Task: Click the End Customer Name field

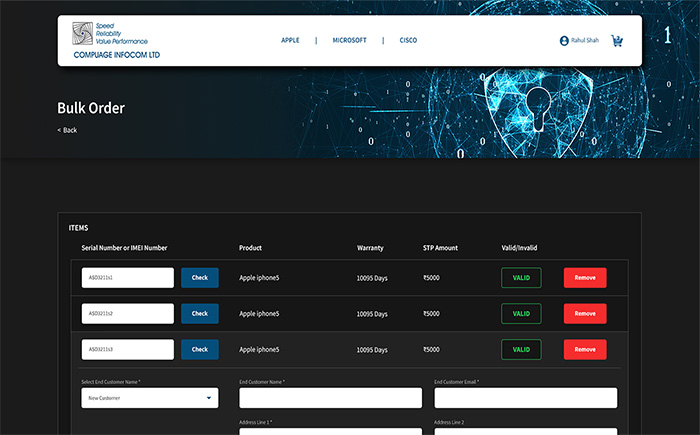Action: (x=330, y=398)
